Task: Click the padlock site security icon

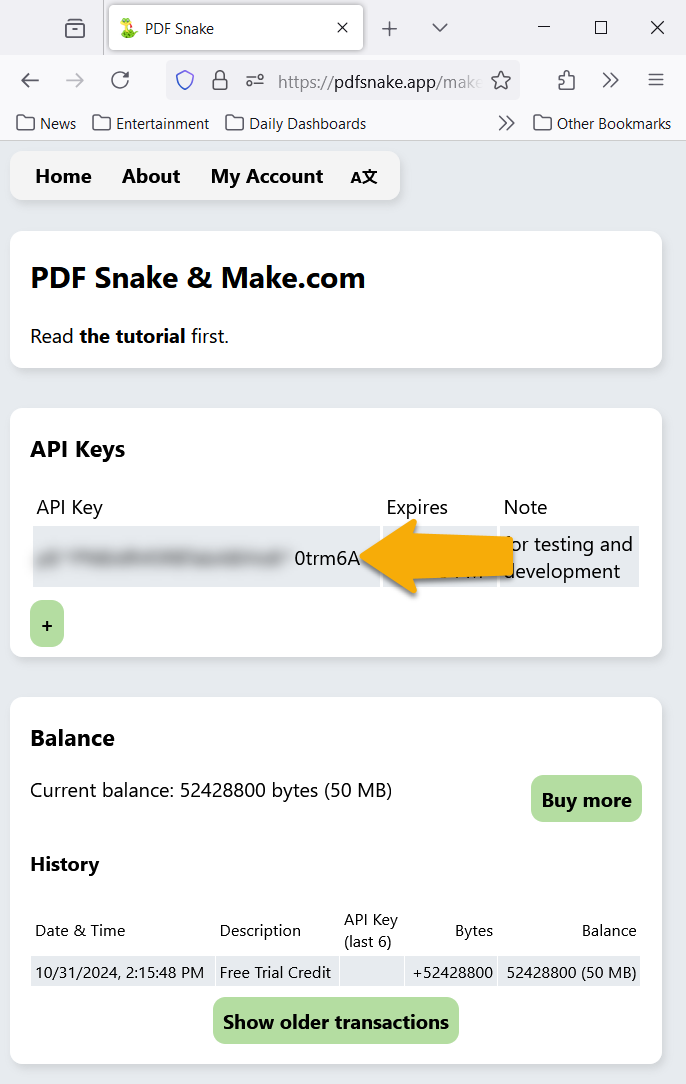Action: click(x=220, y=81)
